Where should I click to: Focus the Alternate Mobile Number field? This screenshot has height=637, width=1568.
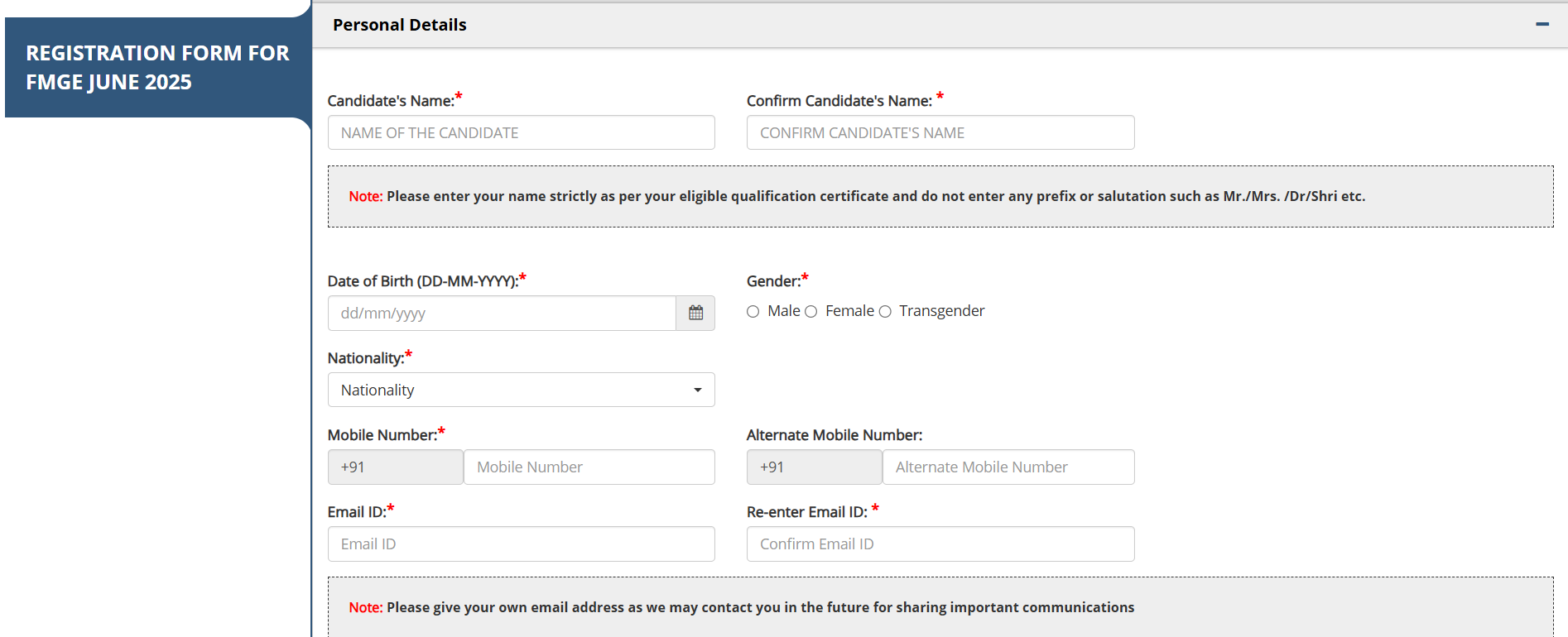pos(1008,467)
